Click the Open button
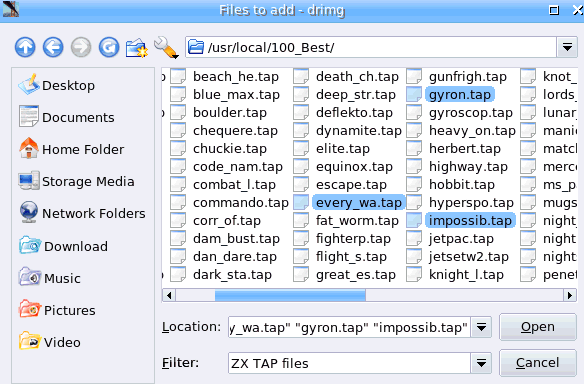Image resolution: width=584 pixels, height=384 pixels. tap(537, 327)
